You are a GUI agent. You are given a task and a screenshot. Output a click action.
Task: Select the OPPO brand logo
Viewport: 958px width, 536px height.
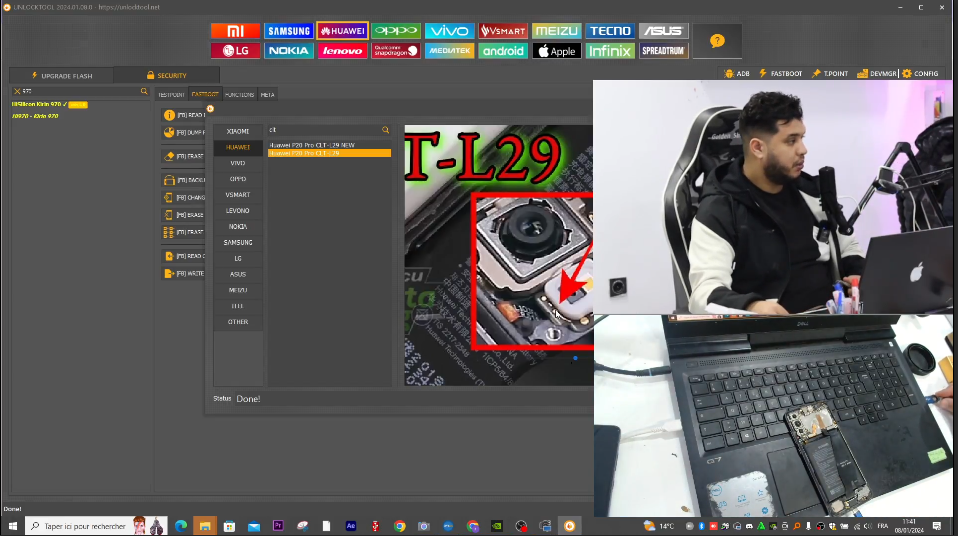396,31
